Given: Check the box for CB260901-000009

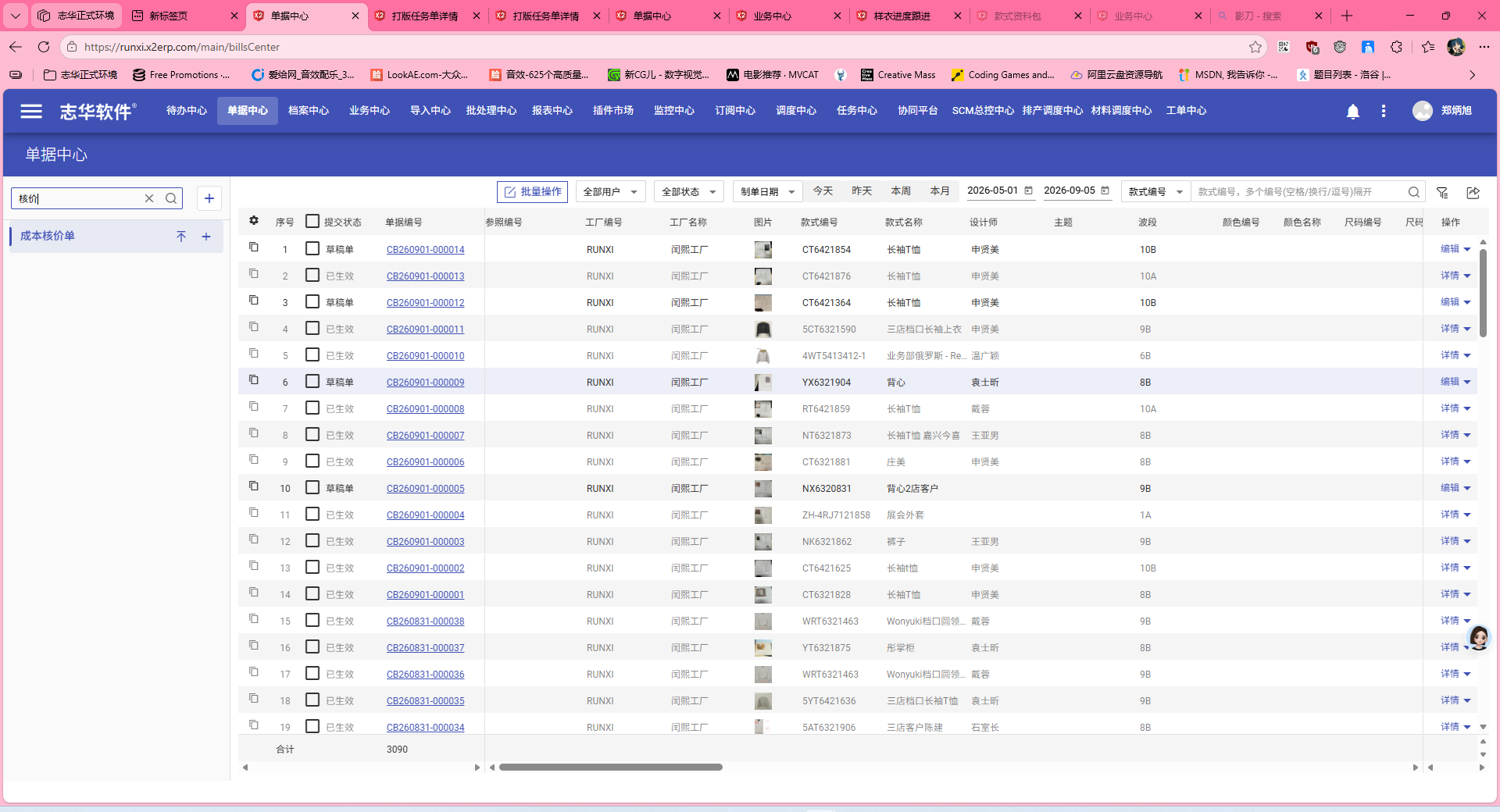Looking at the screenshot, I should pyautogui.click(x=312, y=382).
